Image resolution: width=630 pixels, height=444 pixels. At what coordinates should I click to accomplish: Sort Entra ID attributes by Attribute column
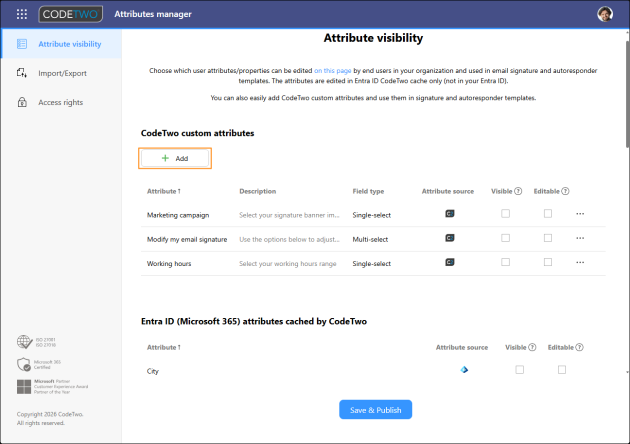coord(164,347)
